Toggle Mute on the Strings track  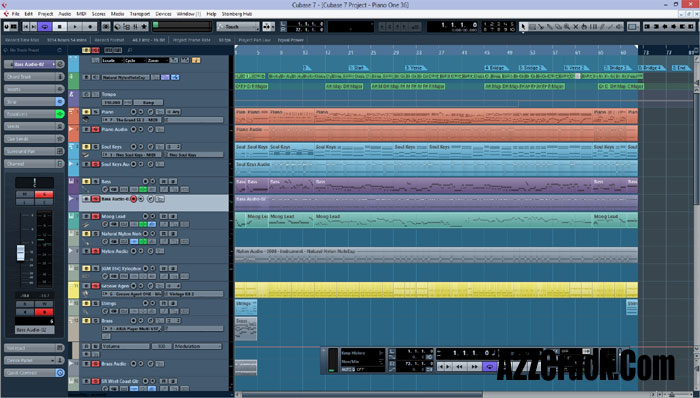(x=87, y=303)
